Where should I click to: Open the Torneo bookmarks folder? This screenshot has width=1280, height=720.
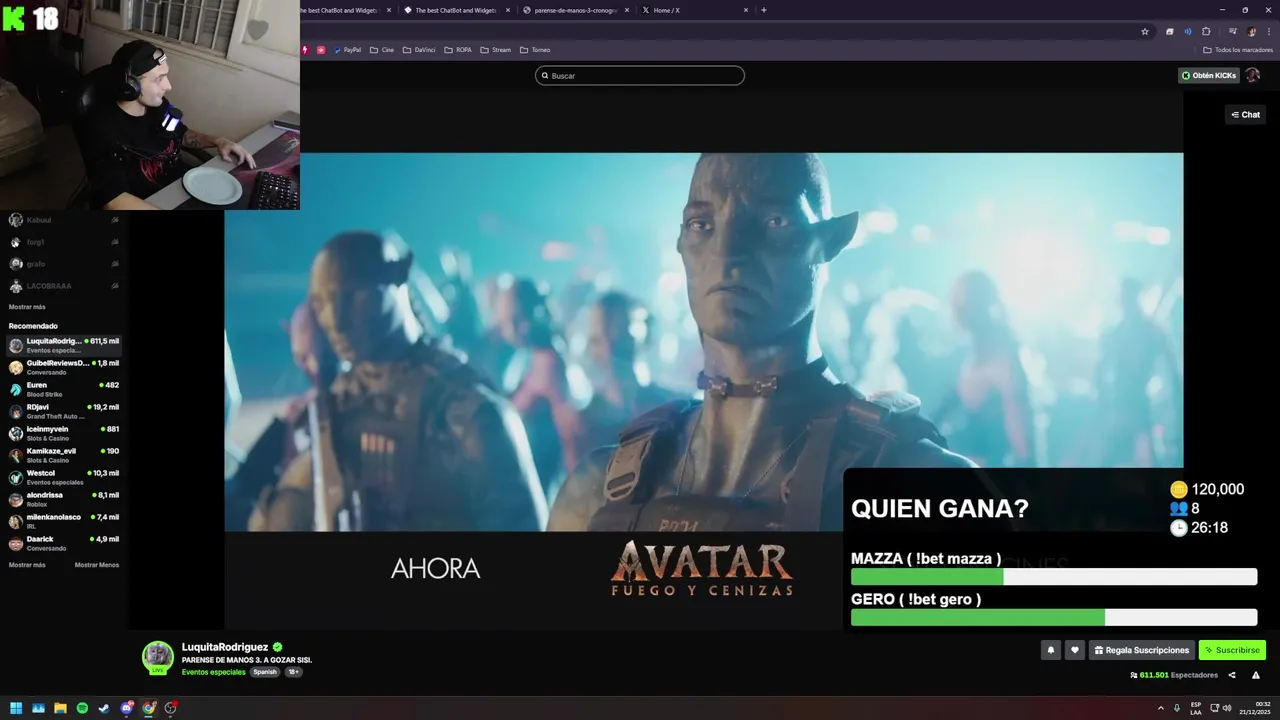(x=535, y=49)
